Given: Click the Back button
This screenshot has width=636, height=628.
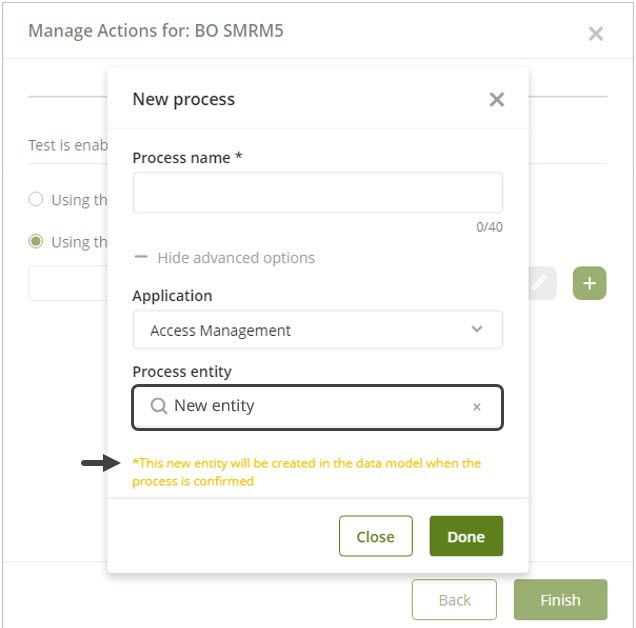Looking at the screenshot, I should click(454, 600).
